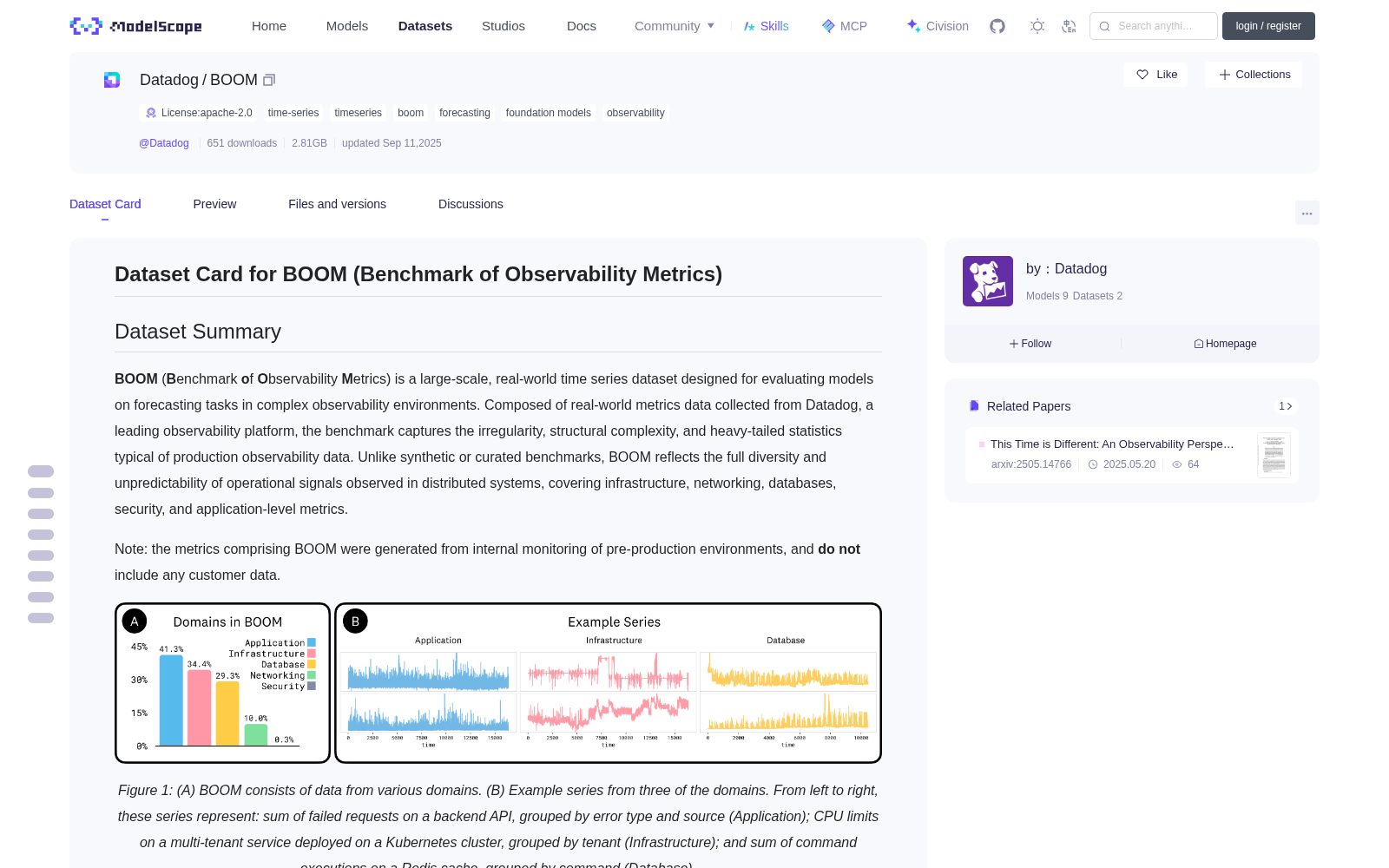Click the search magnifier icon
The width and height of the screenshot is (1389, 868).
1104,26
